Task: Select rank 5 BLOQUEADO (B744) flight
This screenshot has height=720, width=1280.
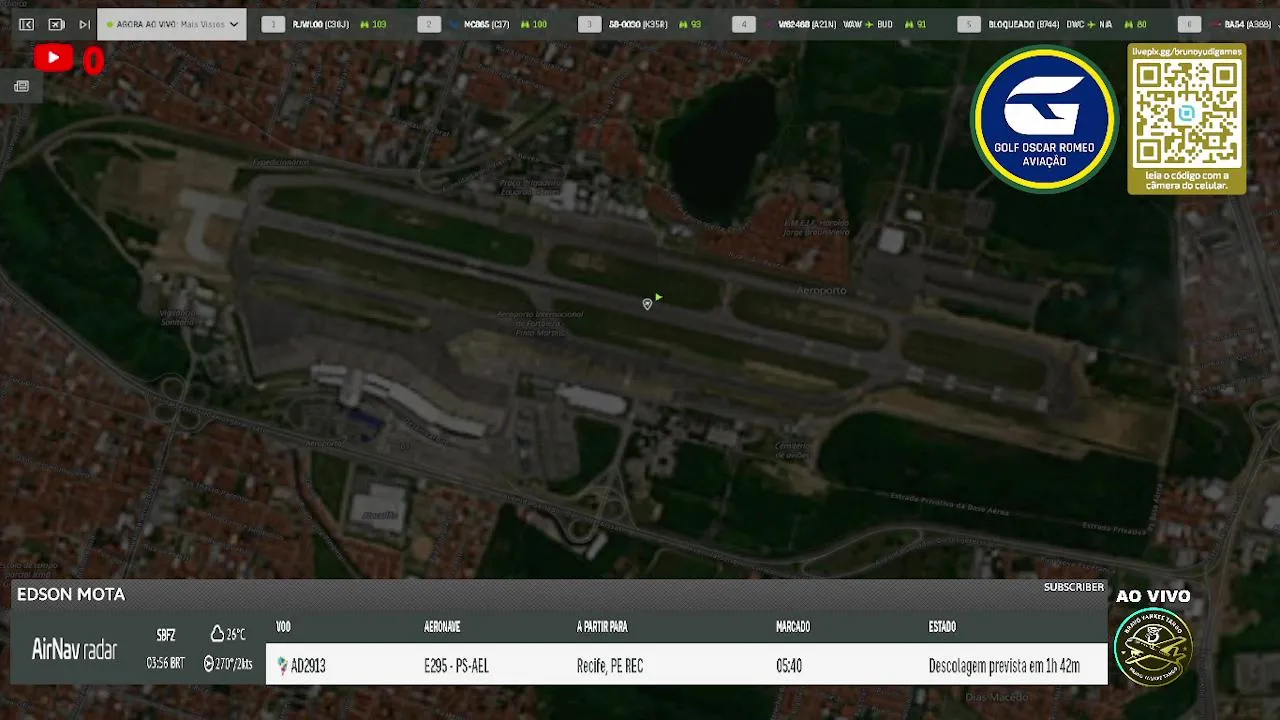Action: point(1024,24)
